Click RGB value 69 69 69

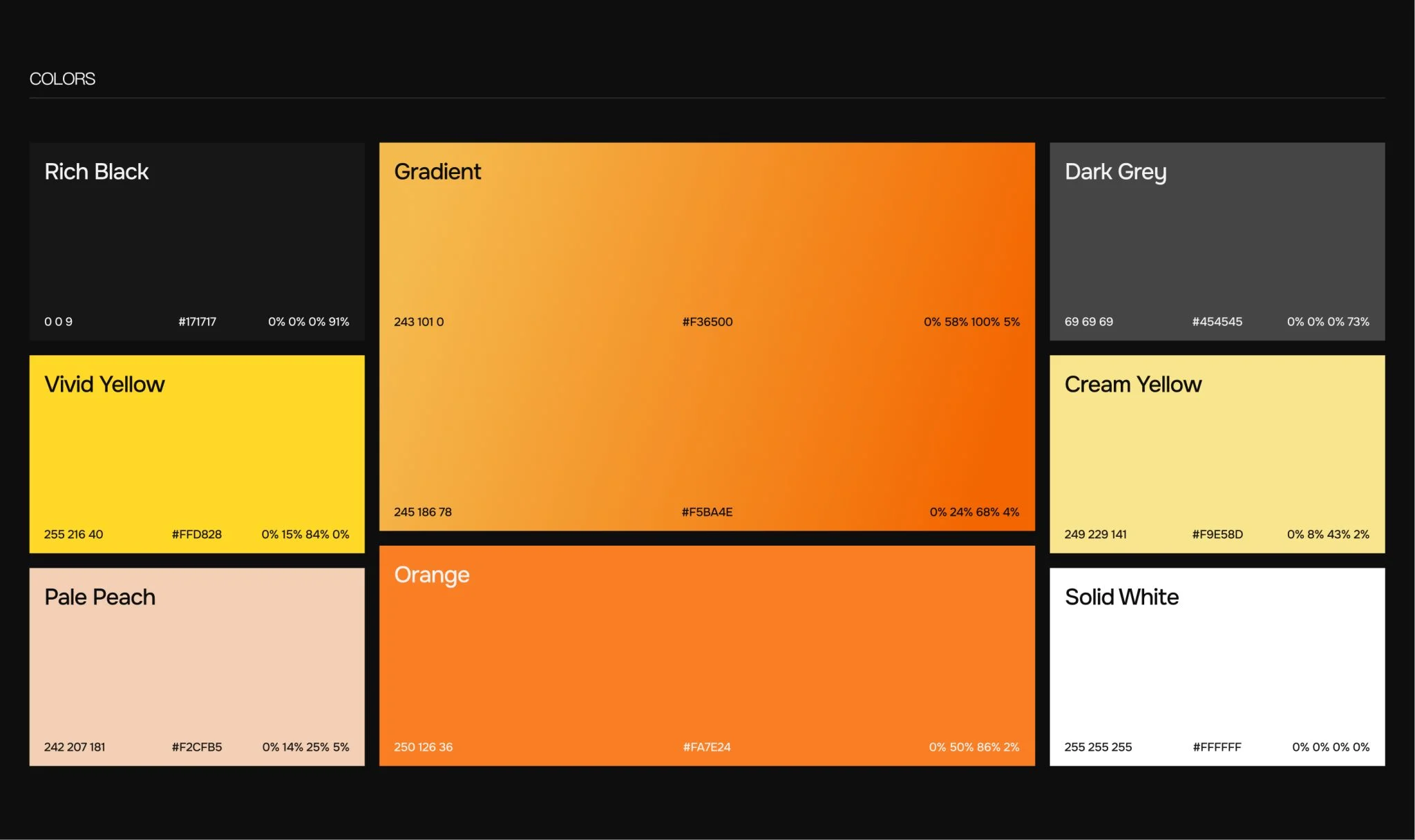pos(1089,321)
